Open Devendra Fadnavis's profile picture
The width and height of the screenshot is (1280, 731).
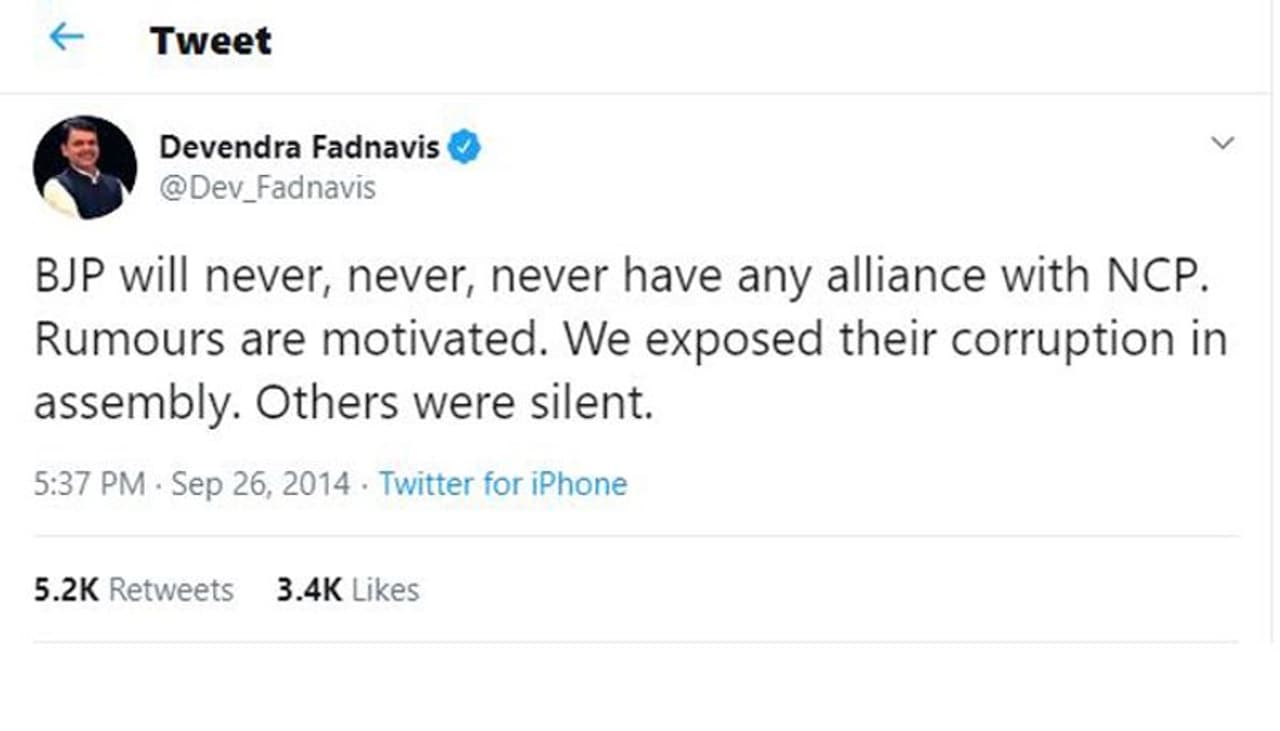[85, 167]
